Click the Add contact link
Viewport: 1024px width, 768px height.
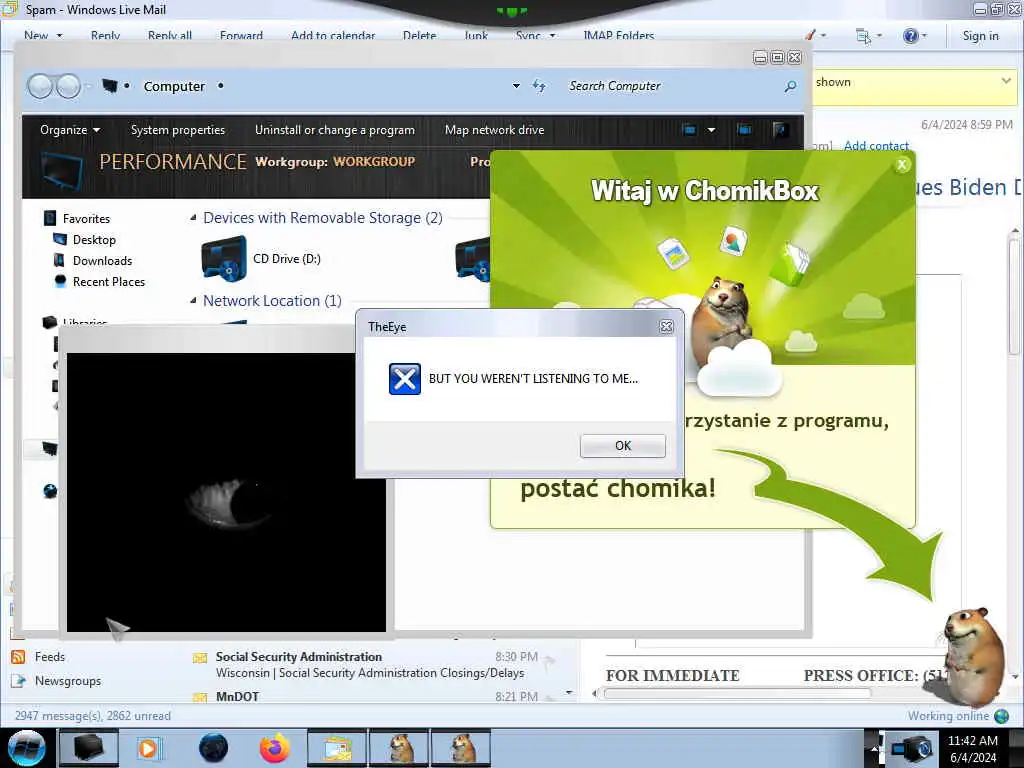pos(876,146)
